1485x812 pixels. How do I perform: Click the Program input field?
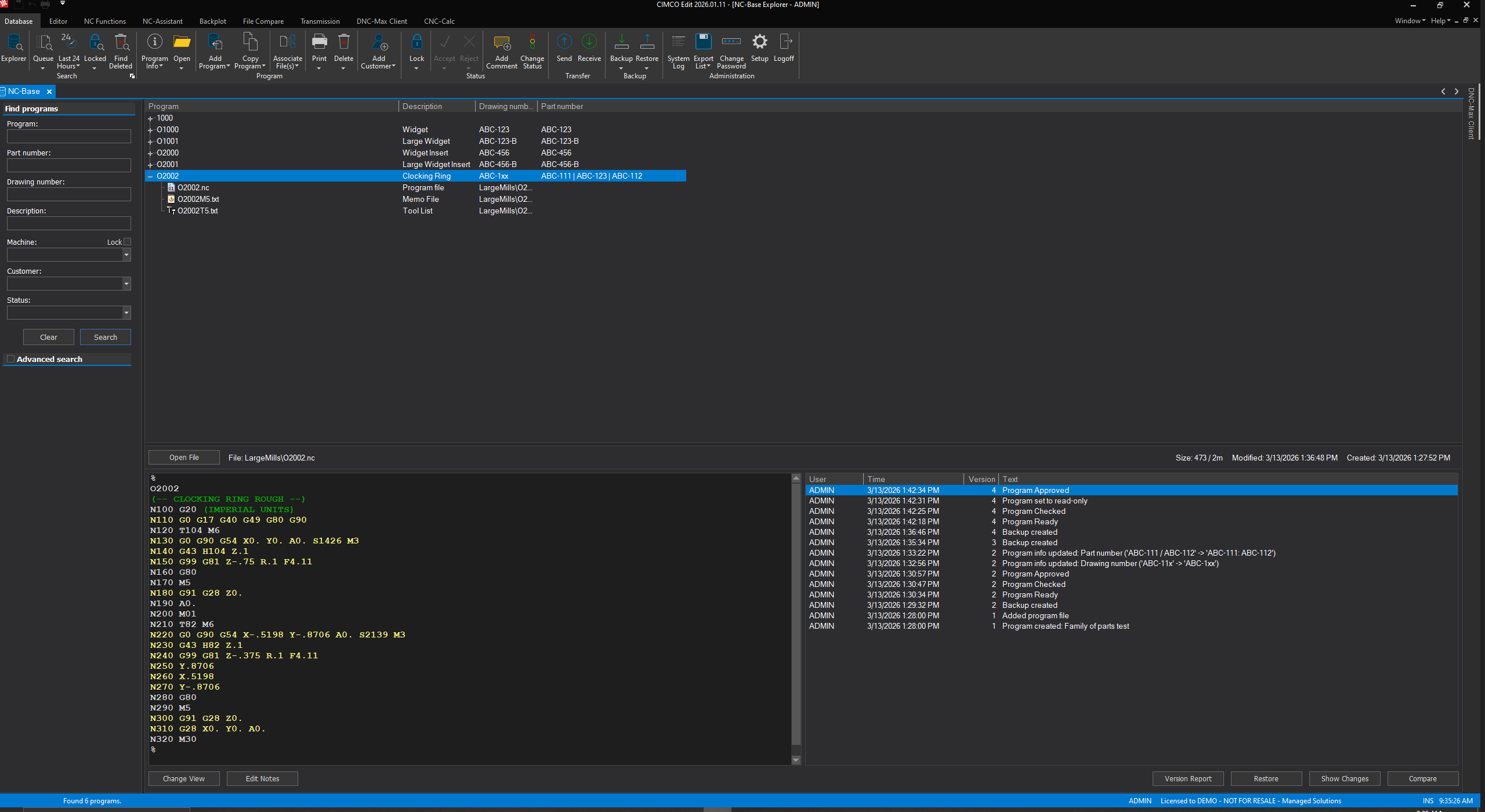click(x=69, y=136)
